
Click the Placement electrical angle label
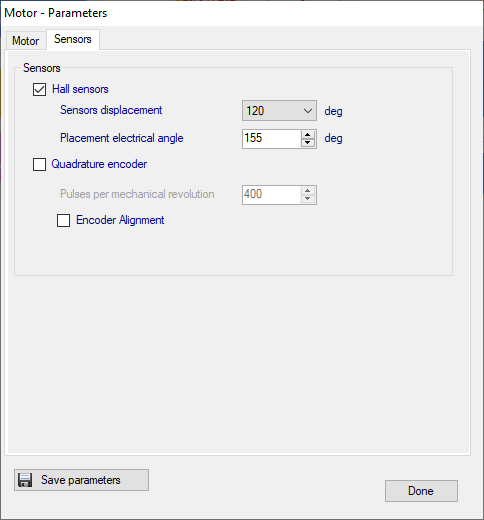pyautogui.click(x=122, y=138)
